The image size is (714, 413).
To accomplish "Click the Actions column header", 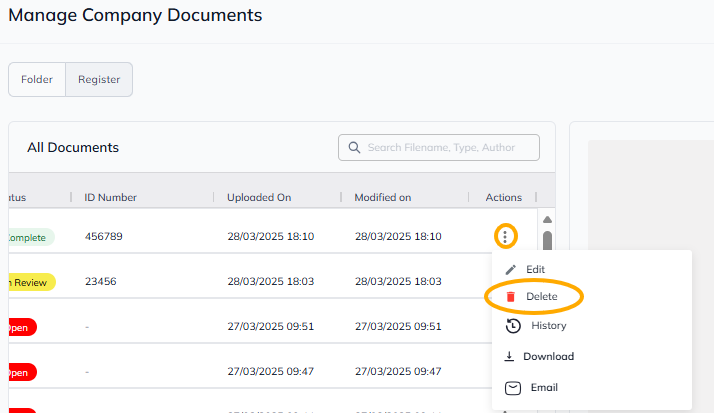I will [x=503, y=197].
